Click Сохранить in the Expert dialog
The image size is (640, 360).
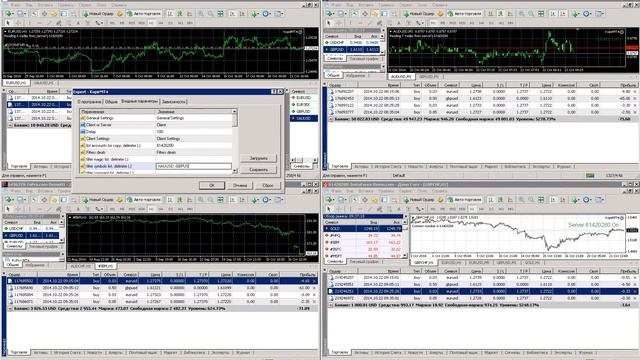click(258, 169)
